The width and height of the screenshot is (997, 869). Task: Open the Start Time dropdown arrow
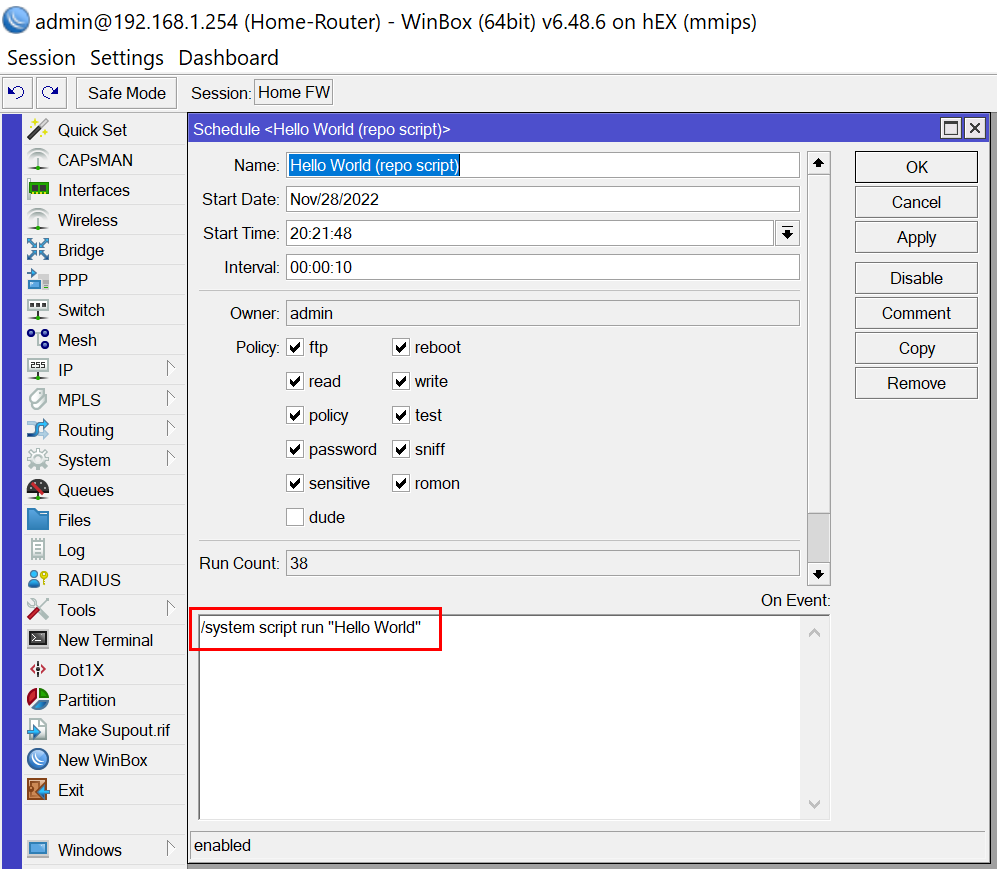click(x=788, y=233)
